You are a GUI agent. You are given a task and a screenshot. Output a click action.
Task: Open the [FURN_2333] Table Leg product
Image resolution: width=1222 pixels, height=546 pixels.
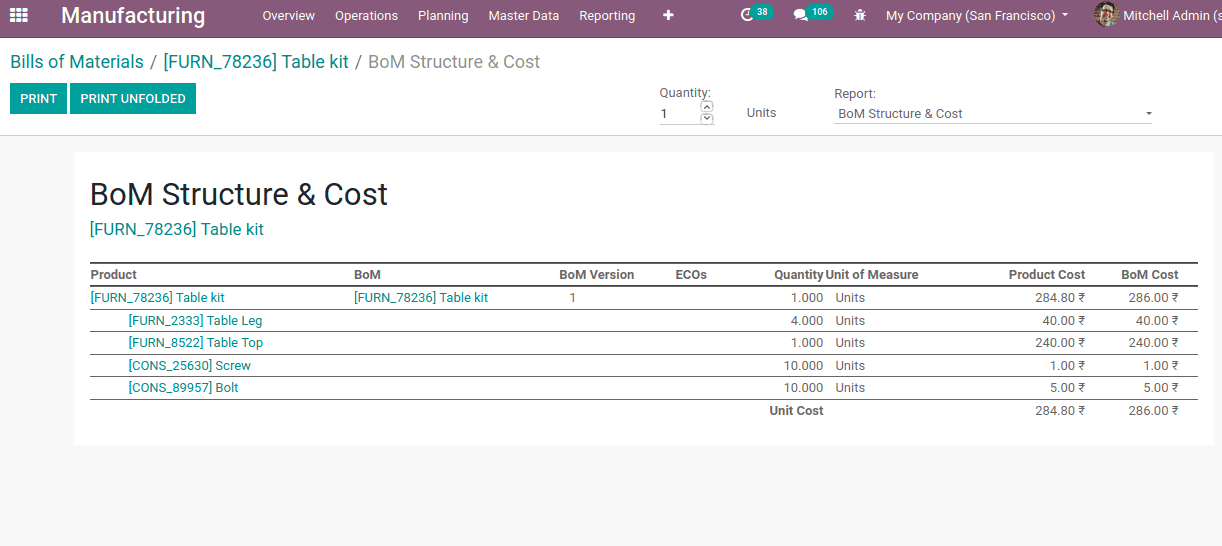tap(196, 321)
